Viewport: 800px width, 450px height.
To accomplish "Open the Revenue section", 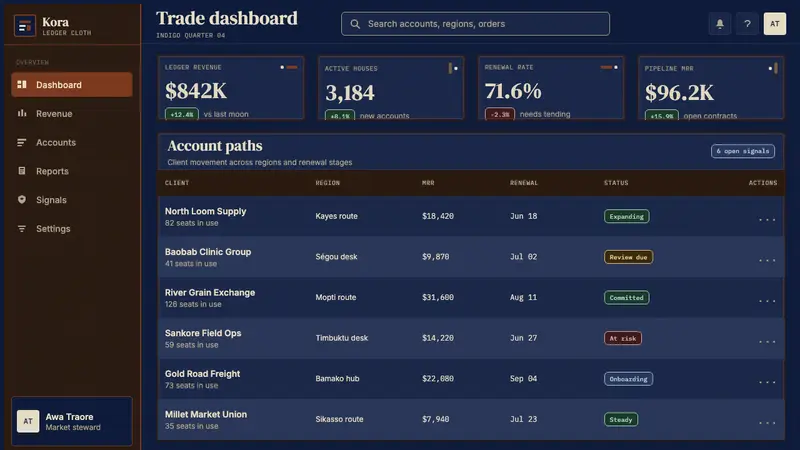I will [71, 113].
